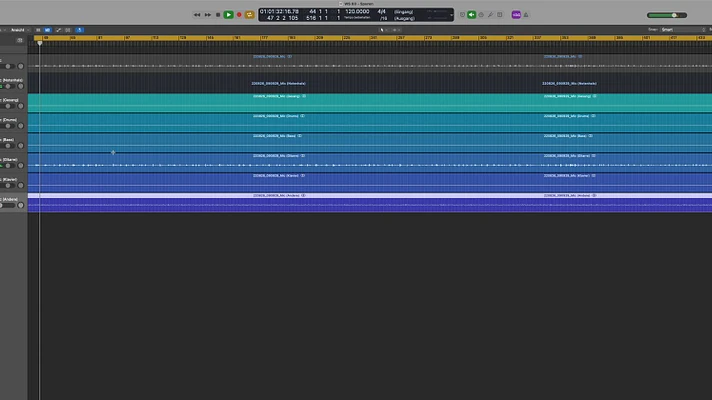Open the pointer tool menu
712x400 pixels.
click(x=383, y=30)
